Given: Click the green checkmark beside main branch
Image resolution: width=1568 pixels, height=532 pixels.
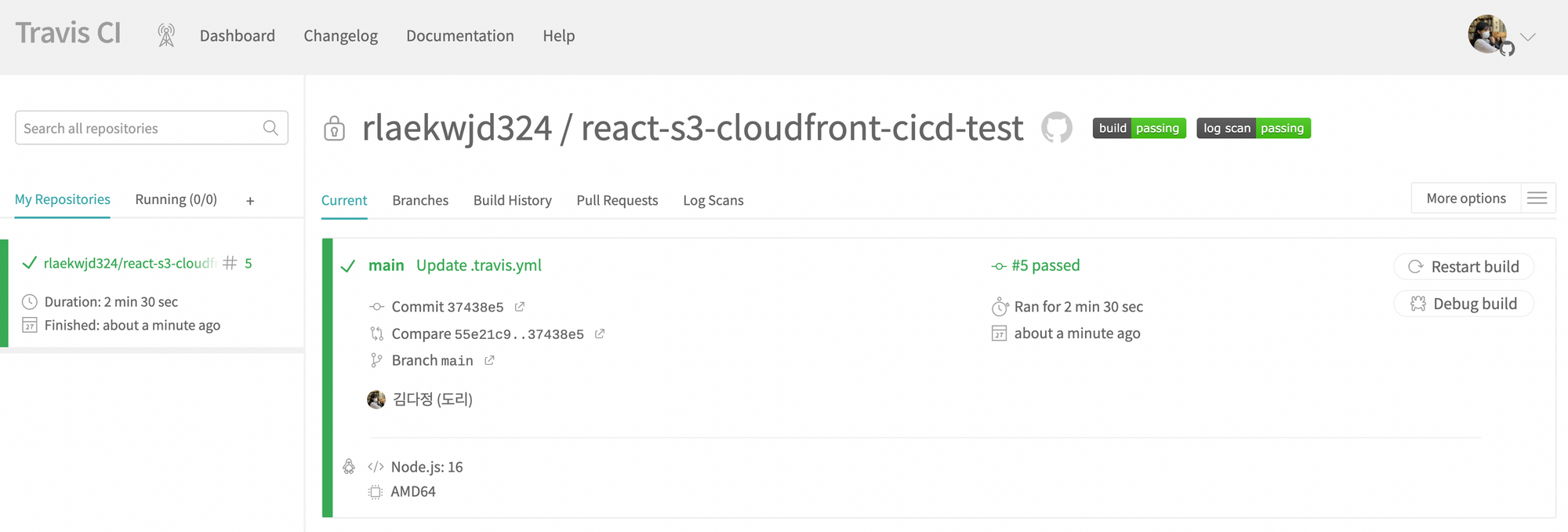Looking at the screenshot, I should tap(348, 267).
